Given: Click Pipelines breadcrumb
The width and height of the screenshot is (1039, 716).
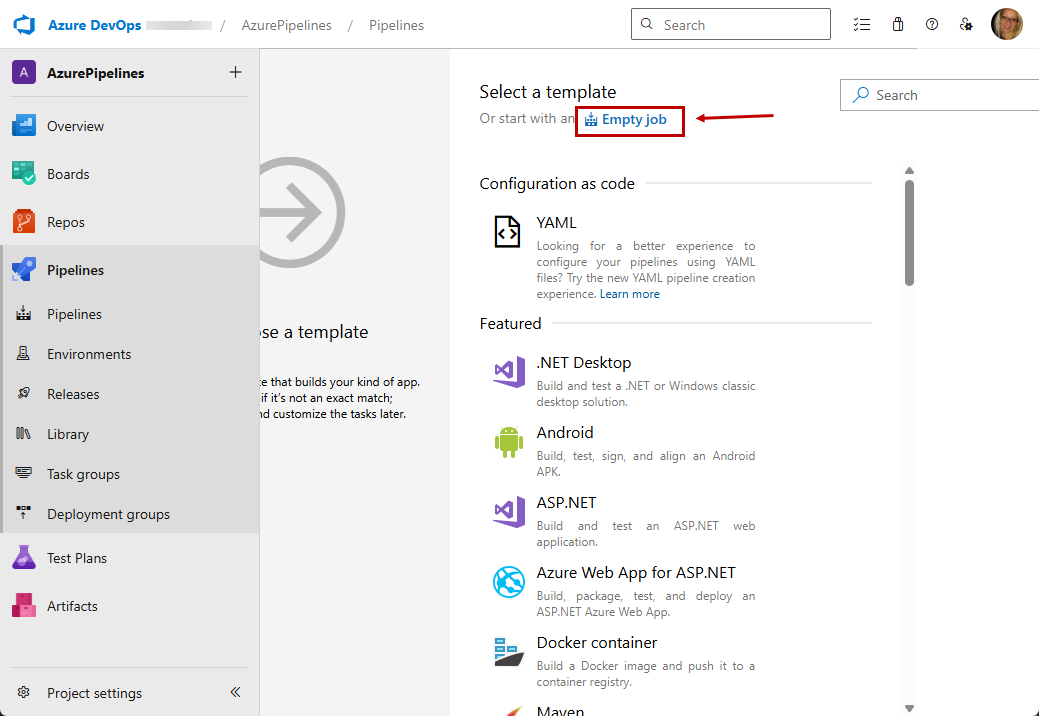Looking at the screenshot, I should point(396,25).
